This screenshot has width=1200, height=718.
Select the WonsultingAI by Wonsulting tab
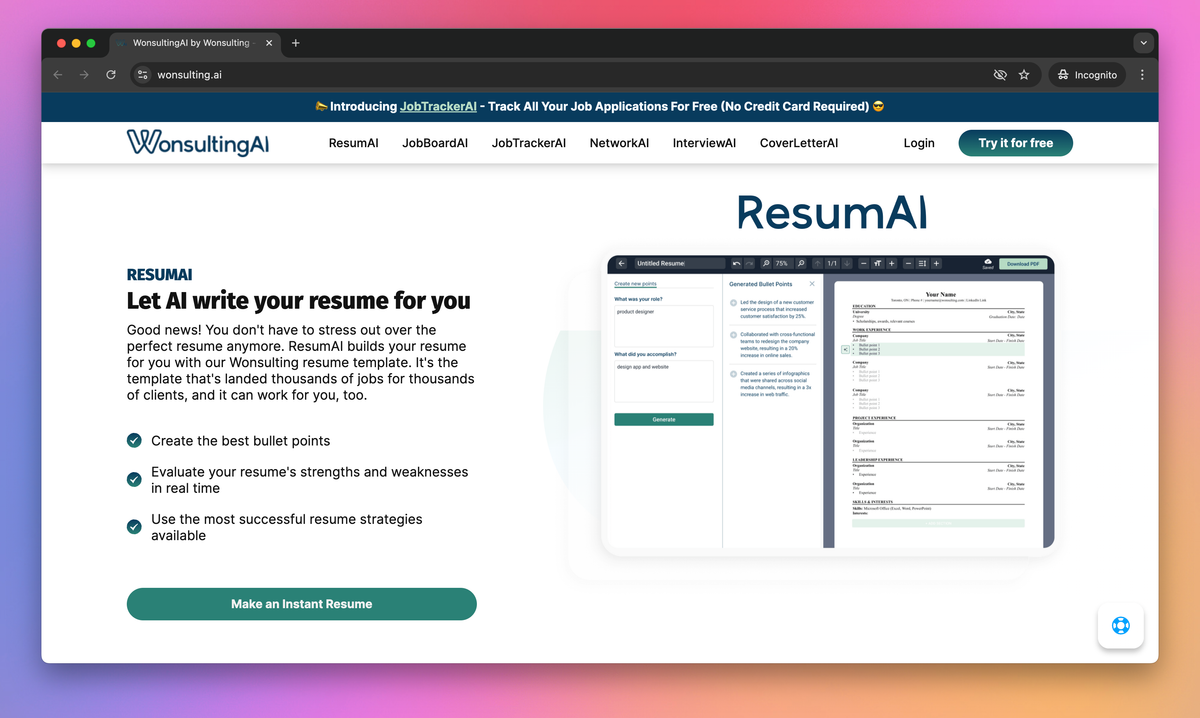coord(193,43)
